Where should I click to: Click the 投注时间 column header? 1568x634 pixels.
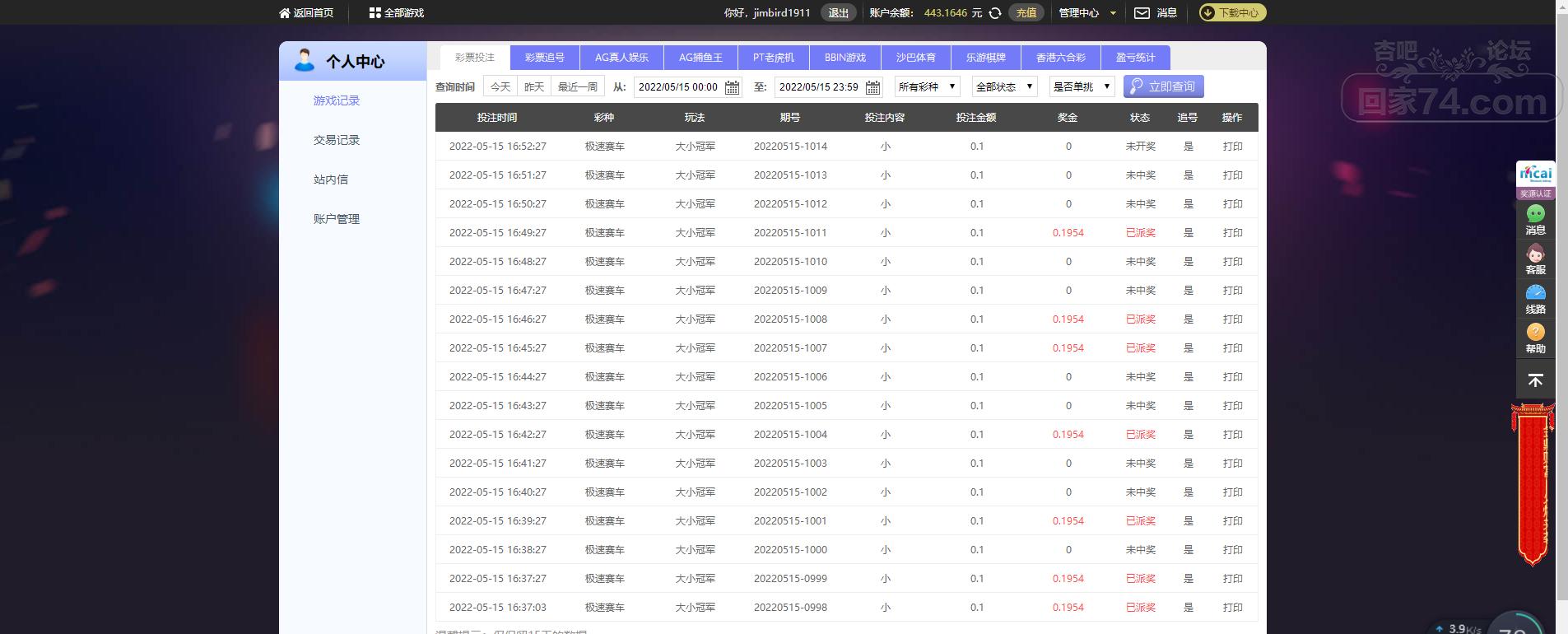pyautogui.click(x=497, y=118)
